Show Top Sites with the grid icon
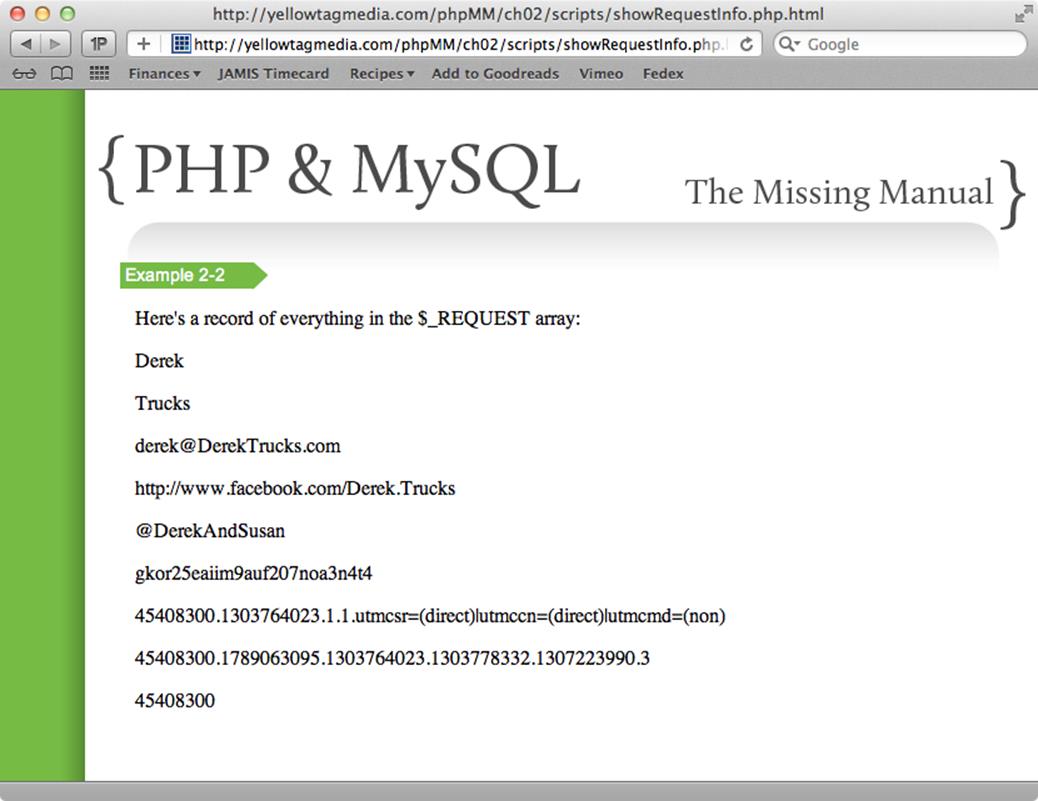The height and width of the screenshot is (801, 1038). (98, 73)
